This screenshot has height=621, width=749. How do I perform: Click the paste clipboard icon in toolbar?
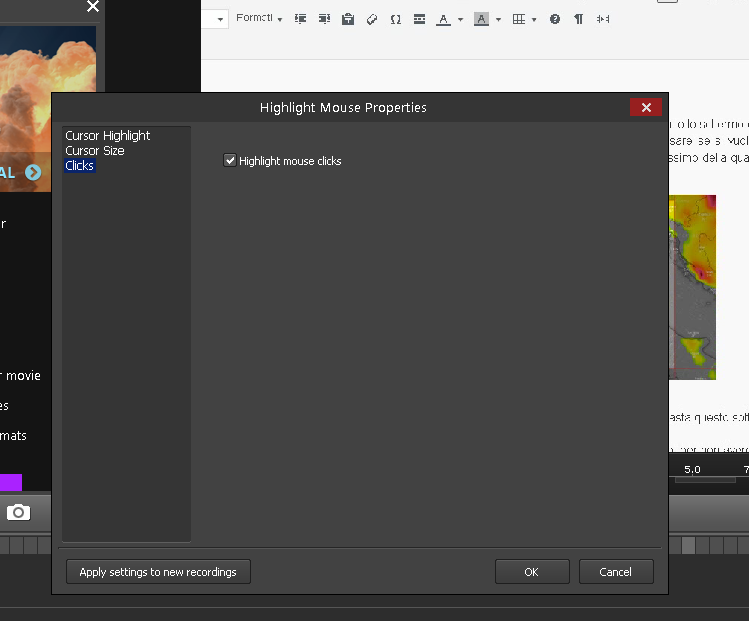point(348,19)
